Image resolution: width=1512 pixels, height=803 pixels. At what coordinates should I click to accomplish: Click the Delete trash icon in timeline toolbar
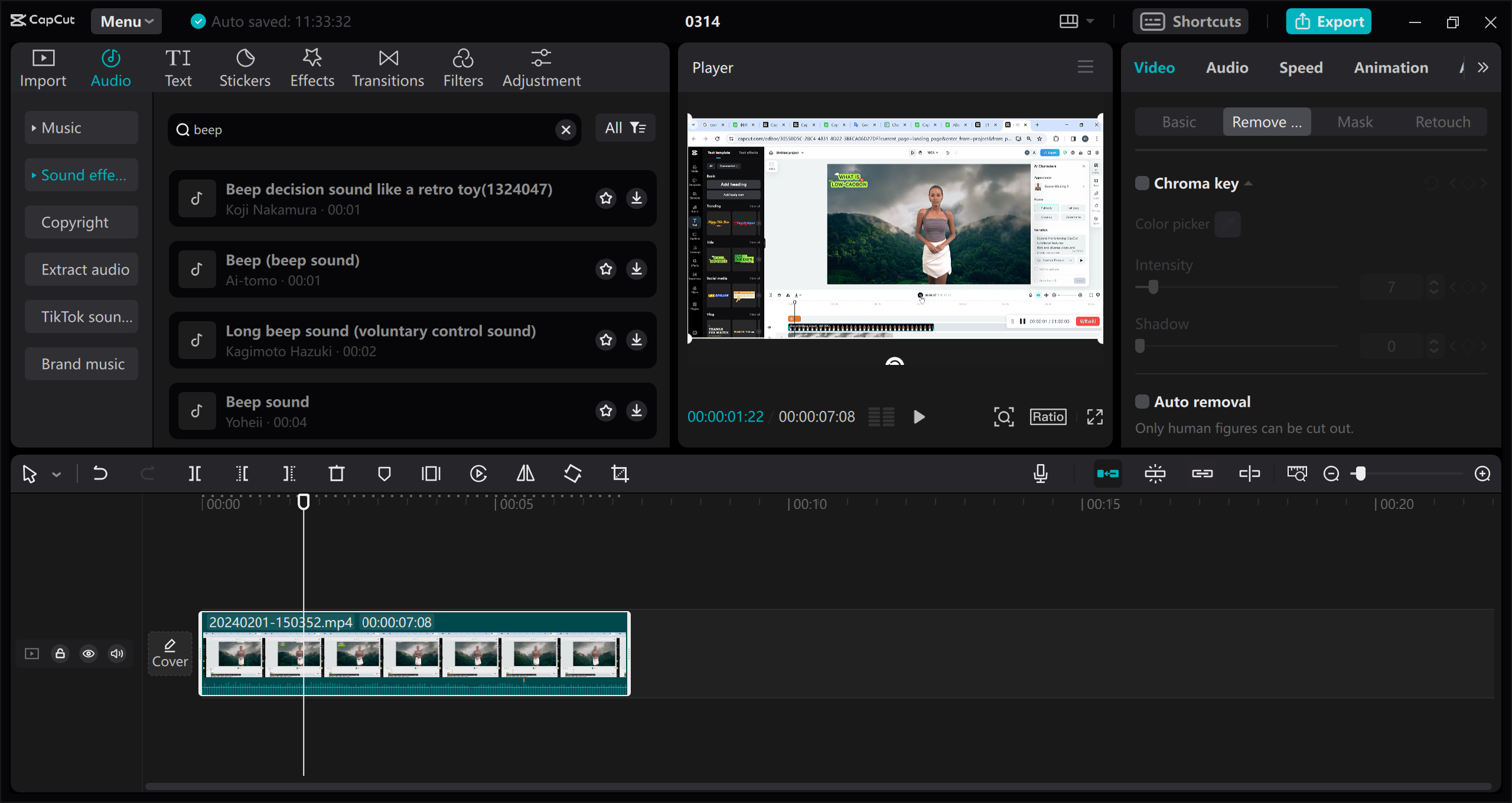337,474
